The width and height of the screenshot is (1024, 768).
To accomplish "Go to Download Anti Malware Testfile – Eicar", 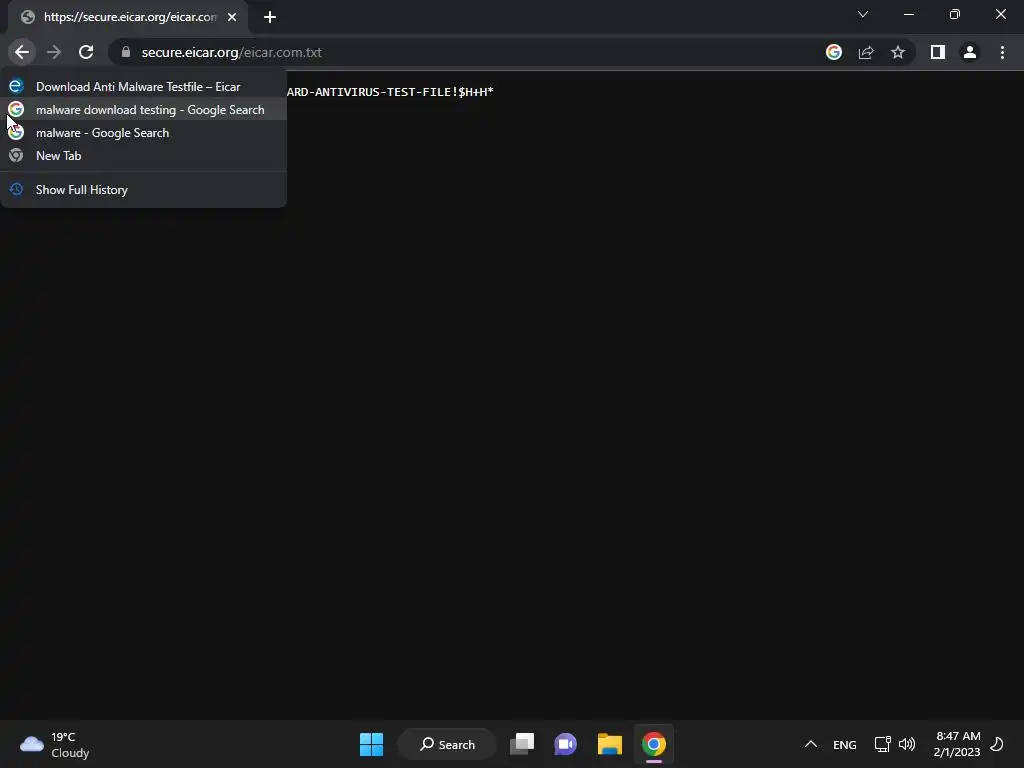I will coord(144,86).
